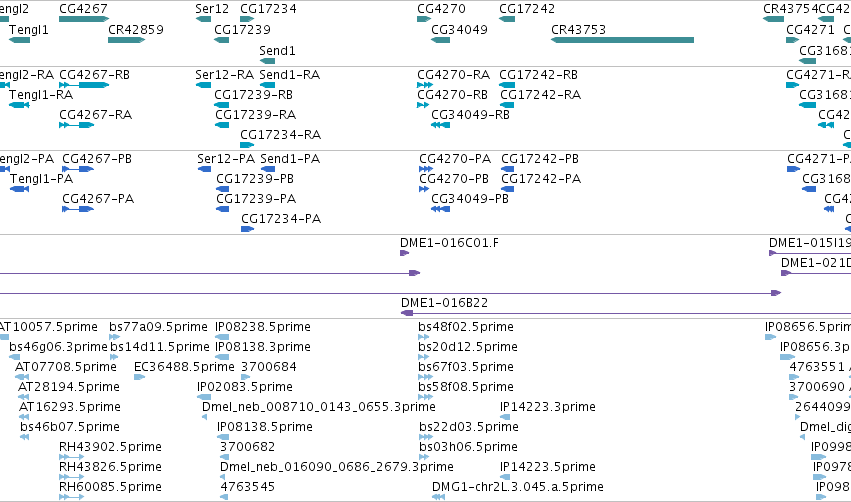The height and width of the screenshot is (502, 851).
Task: Click EST IP02083.5prime
Action: click(245, 387)
